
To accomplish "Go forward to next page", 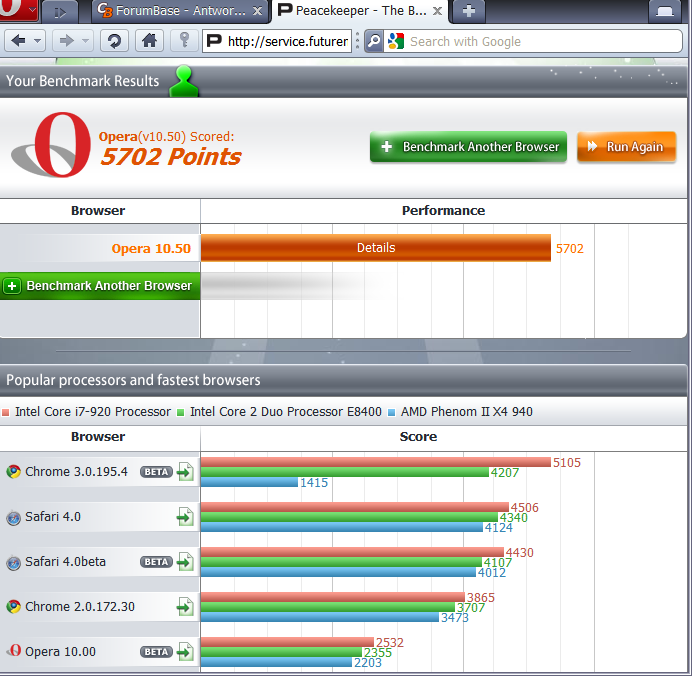I will [x=67, y=41].
